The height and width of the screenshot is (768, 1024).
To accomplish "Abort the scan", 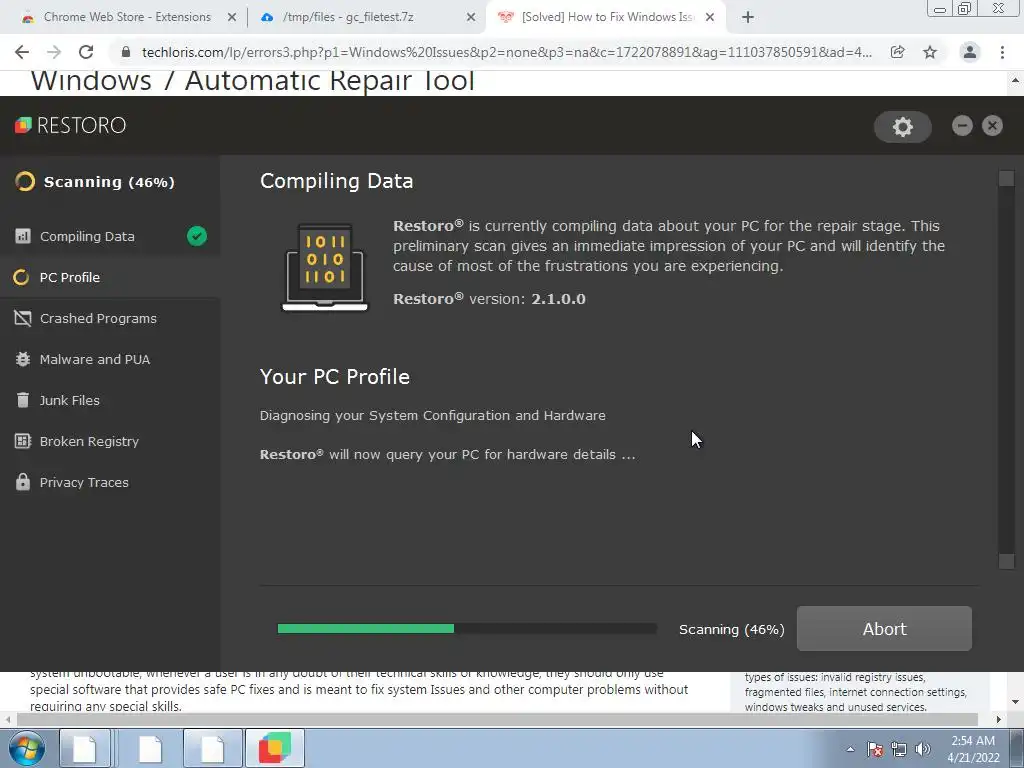I will (884, 628).
